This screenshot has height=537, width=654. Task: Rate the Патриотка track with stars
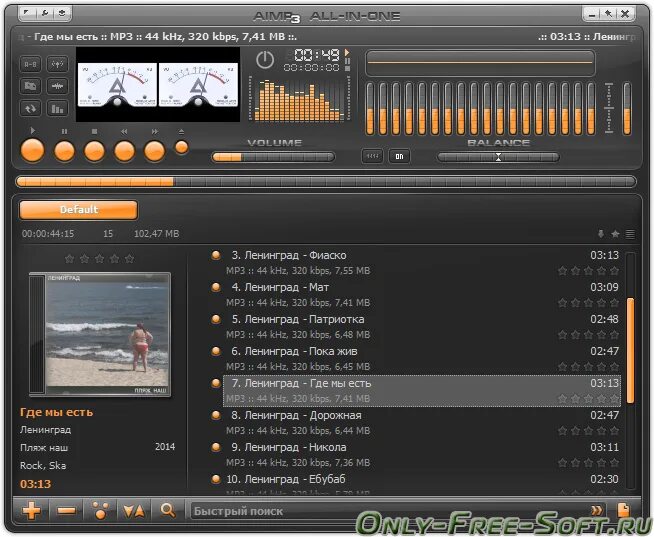coord(588,335)
